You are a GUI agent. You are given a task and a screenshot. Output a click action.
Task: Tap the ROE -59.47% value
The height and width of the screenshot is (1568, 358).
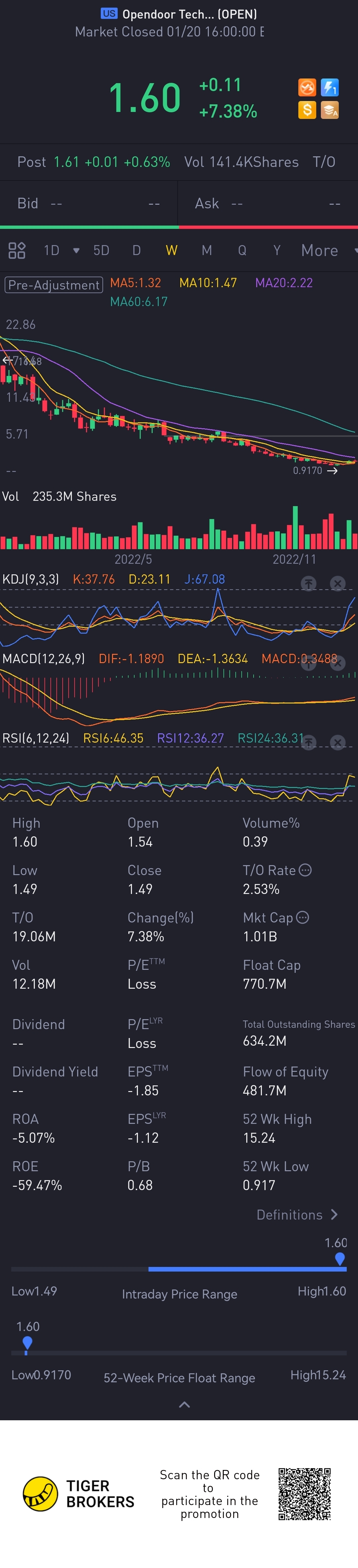coord(37,1185)
